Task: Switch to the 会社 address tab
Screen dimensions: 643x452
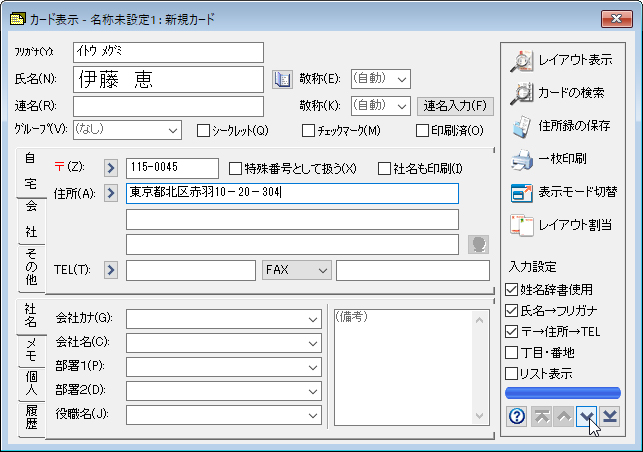Action: (31, 218)
